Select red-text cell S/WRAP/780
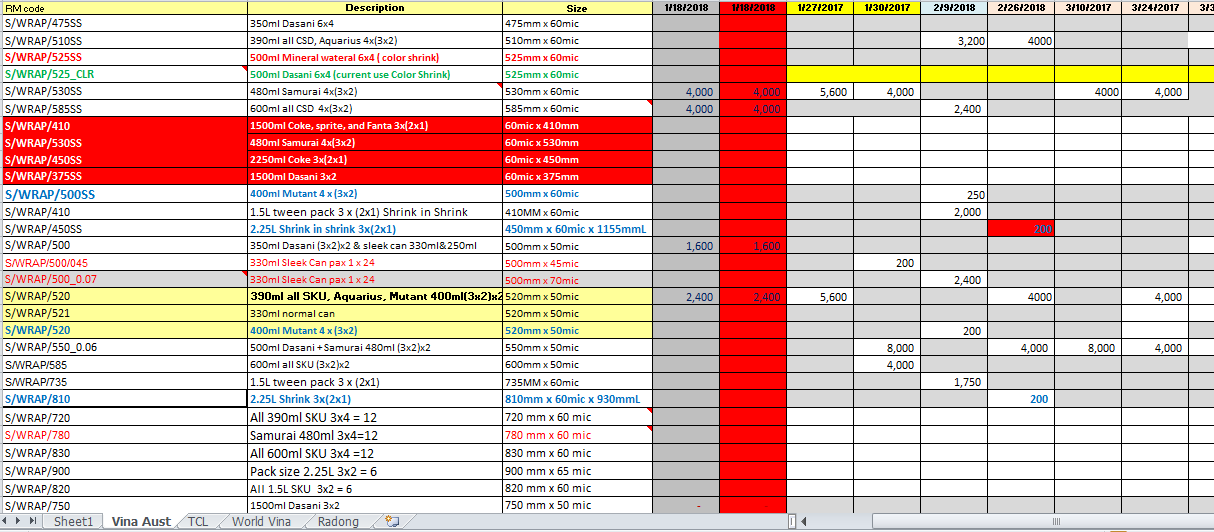The width and height of the screenshot is (1214, 532). coord(124,435)
